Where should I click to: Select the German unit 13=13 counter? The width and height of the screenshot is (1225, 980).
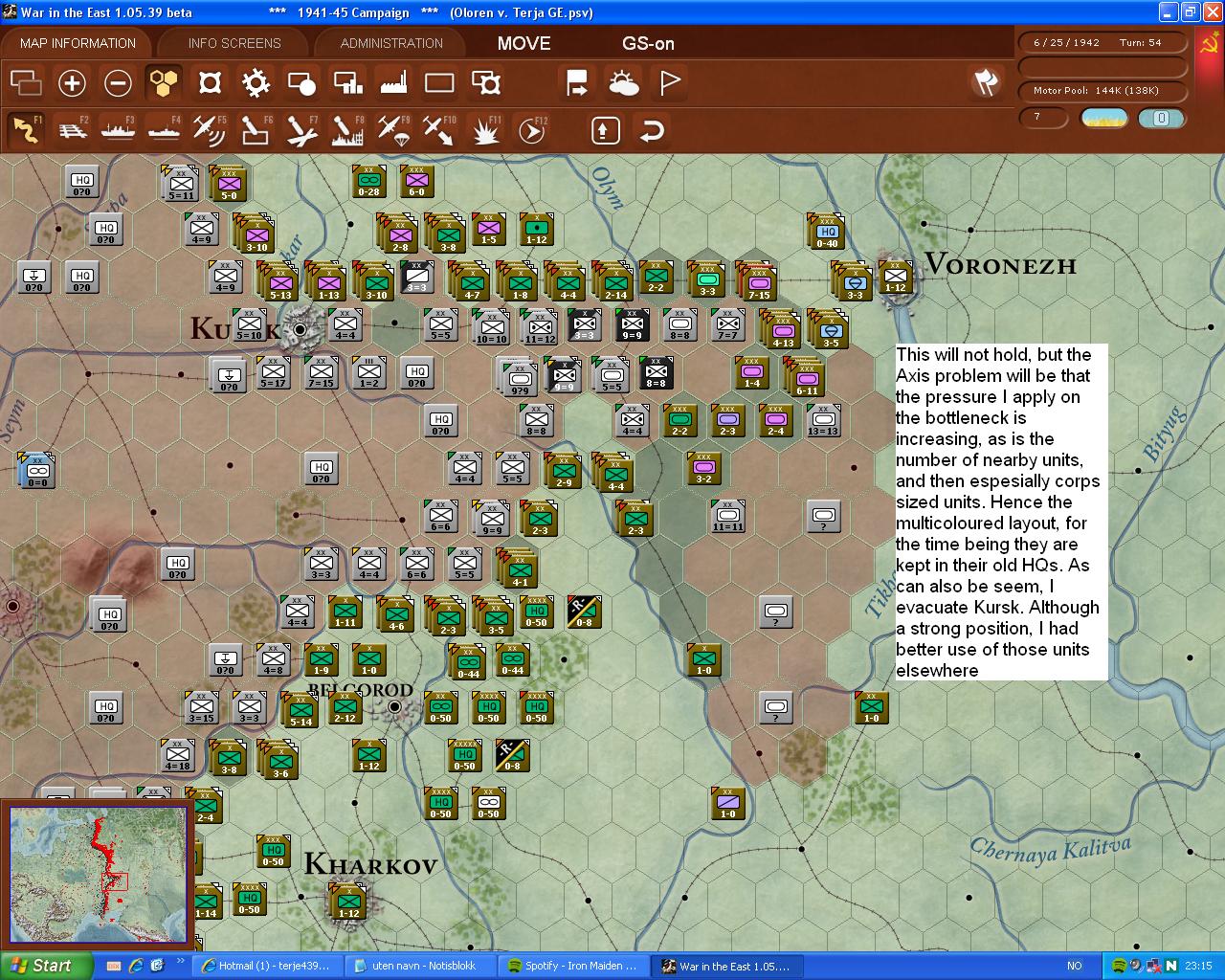point(823,420)
